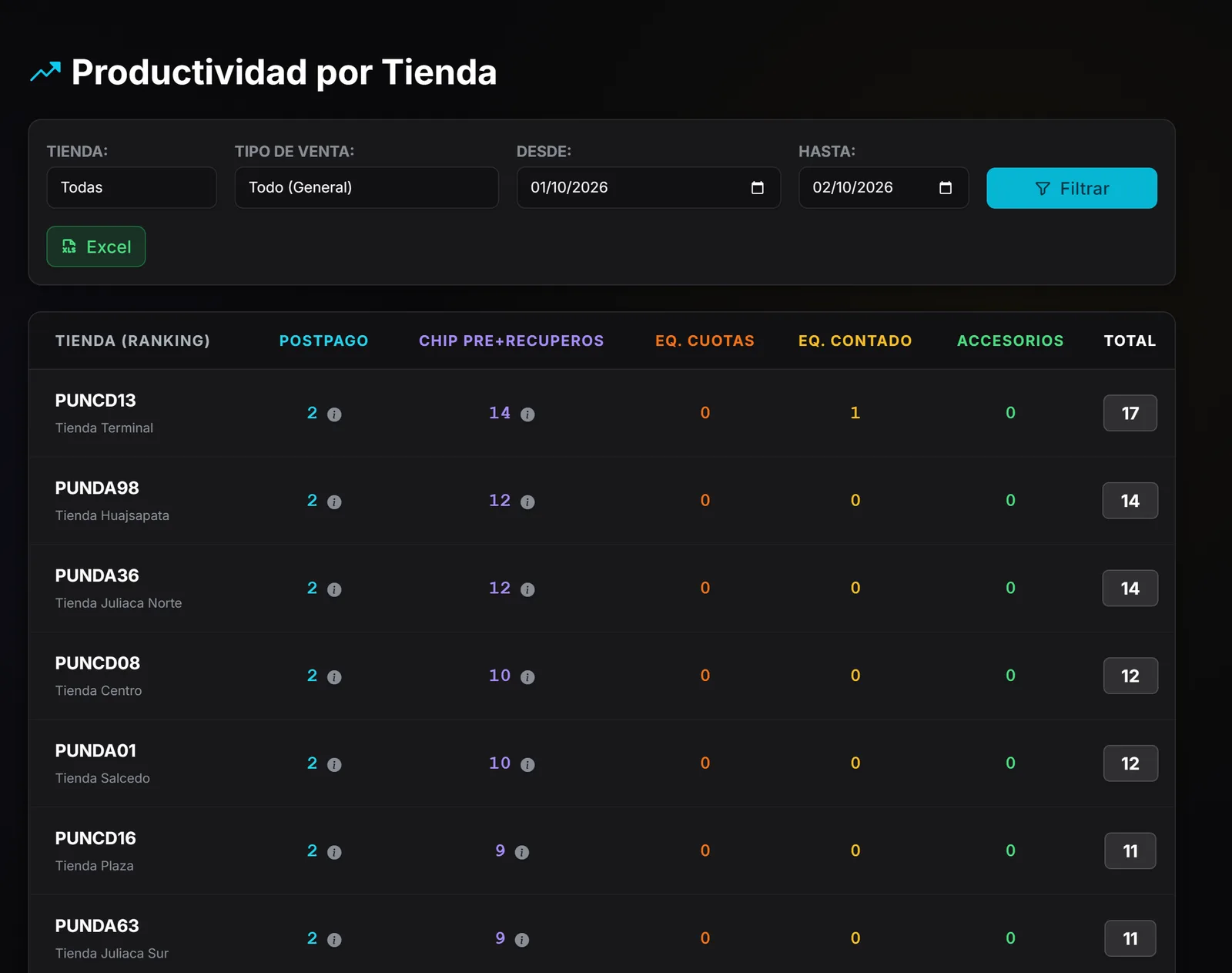Viewport: 1232px width, 973px height.
Task: Select the PUNDA01 store name
Action: pos(95,751)
